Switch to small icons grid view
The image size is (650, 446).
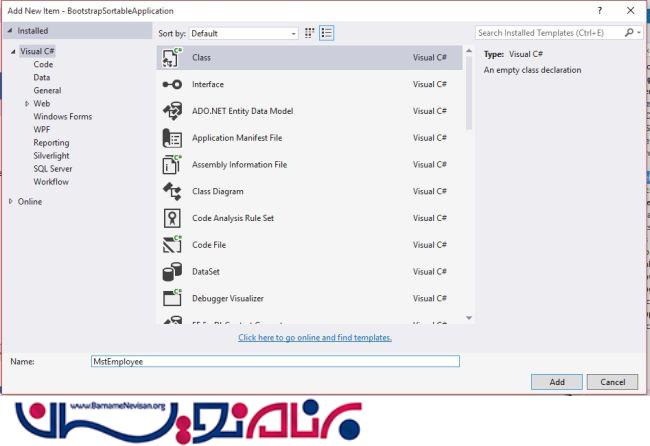coord(309,33)
